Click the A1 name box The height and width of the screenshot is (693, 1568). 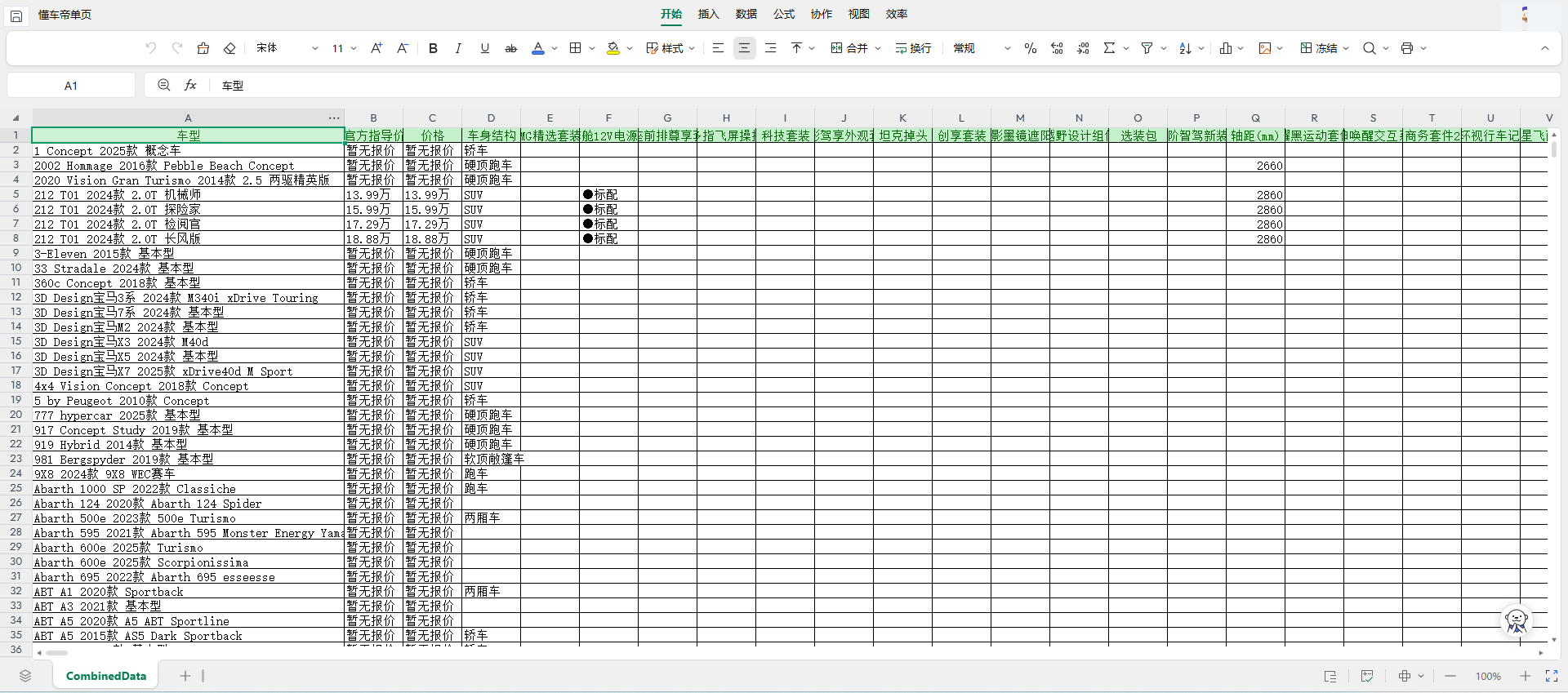click(71, 85)
